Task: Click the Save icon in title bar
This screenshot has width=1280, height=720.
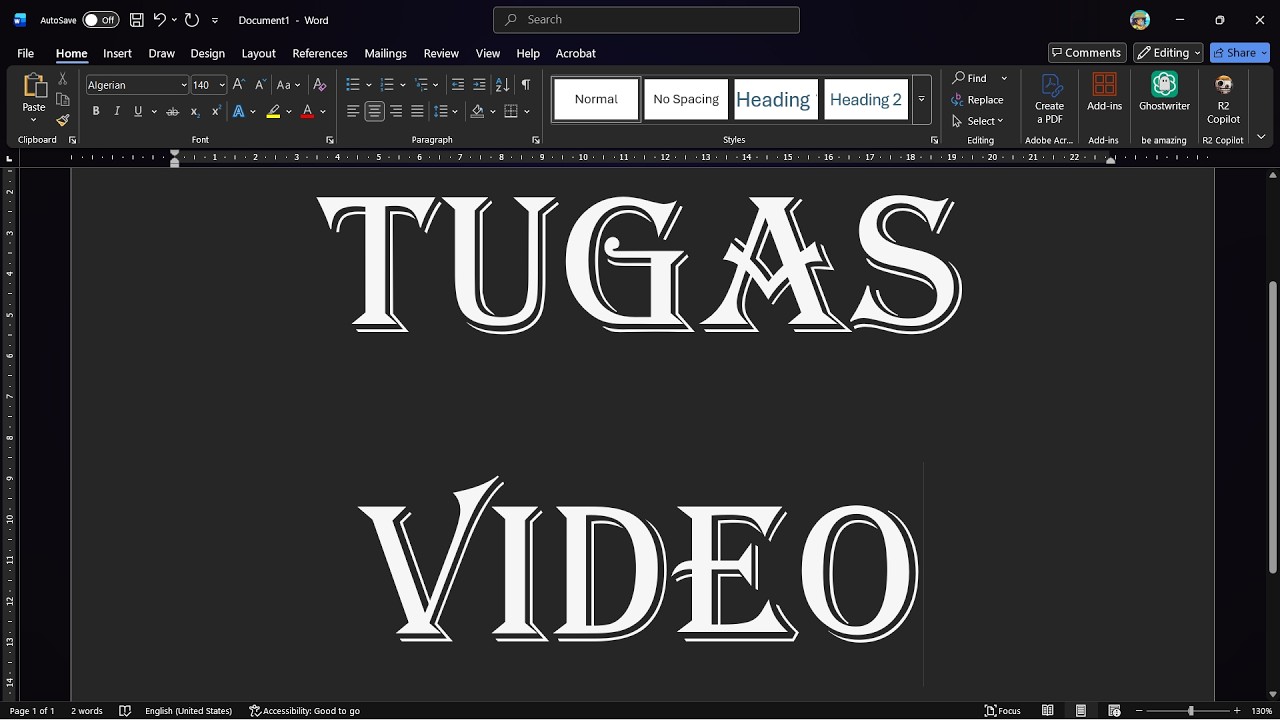Action: [137, 20]
